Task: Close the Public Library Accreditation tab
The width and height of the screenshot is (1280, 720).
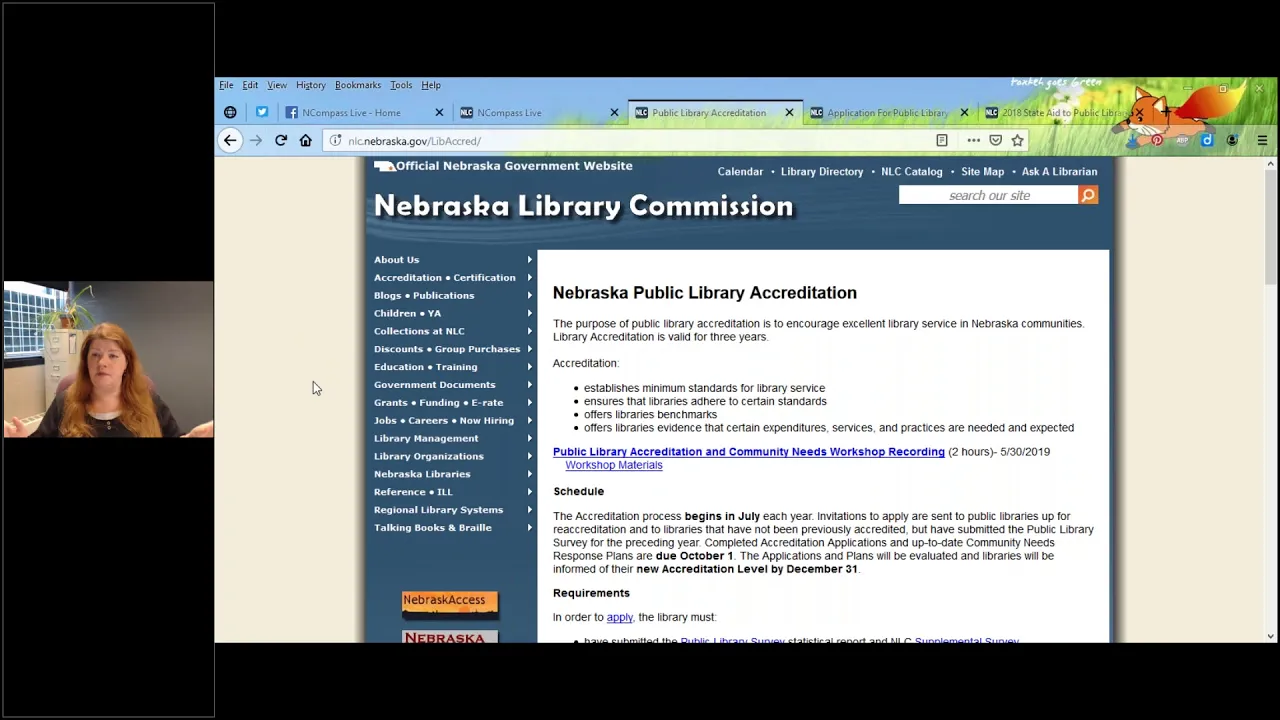Action: coord(789,113)
